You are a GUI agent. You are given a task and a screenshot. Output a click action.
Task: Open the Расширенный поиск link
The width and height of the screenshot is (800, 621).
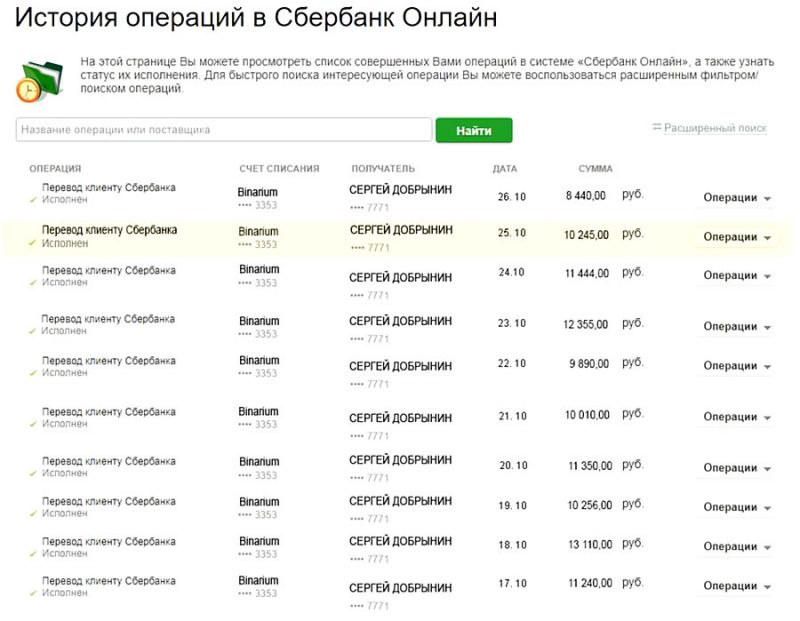(x=715, y=128)
